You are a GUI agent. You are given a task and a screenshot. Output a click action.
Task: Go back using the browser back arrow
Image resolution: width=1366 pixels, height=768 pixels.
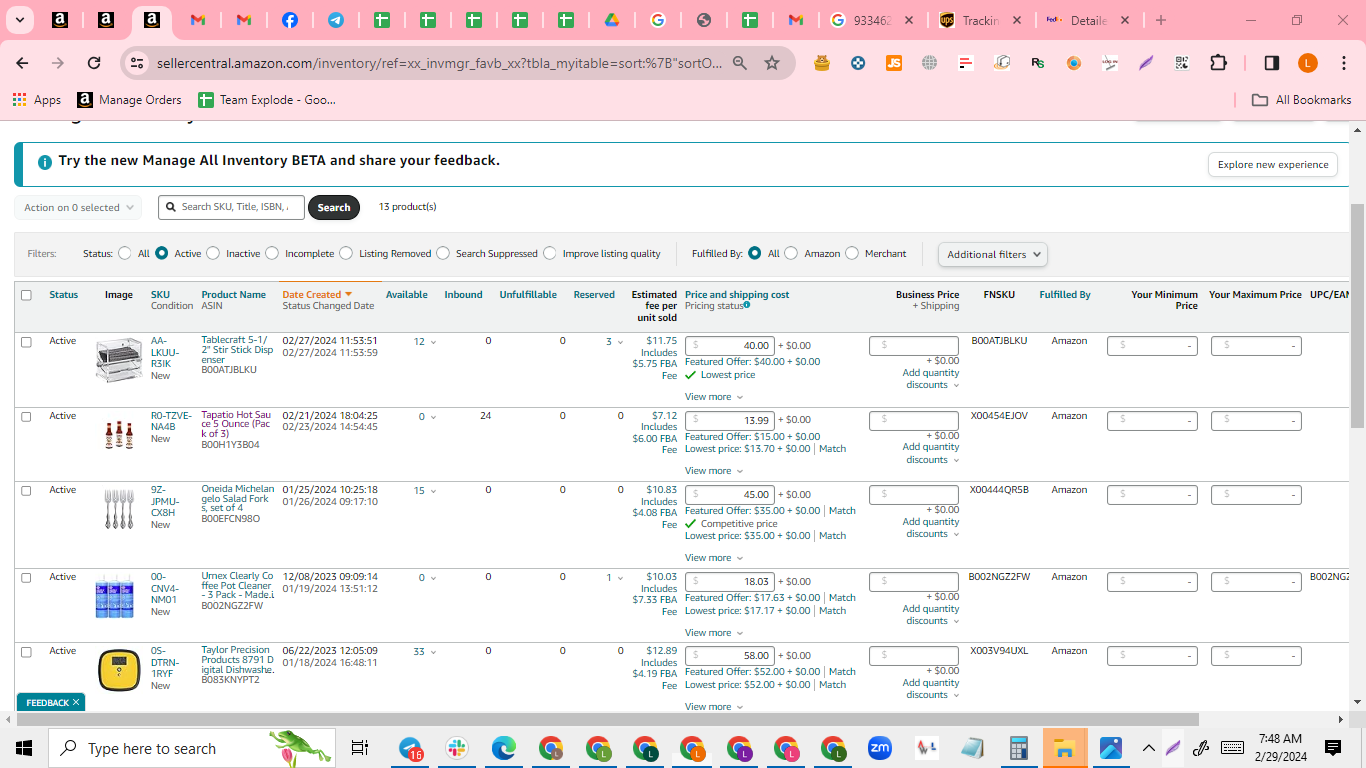point(22,63)
